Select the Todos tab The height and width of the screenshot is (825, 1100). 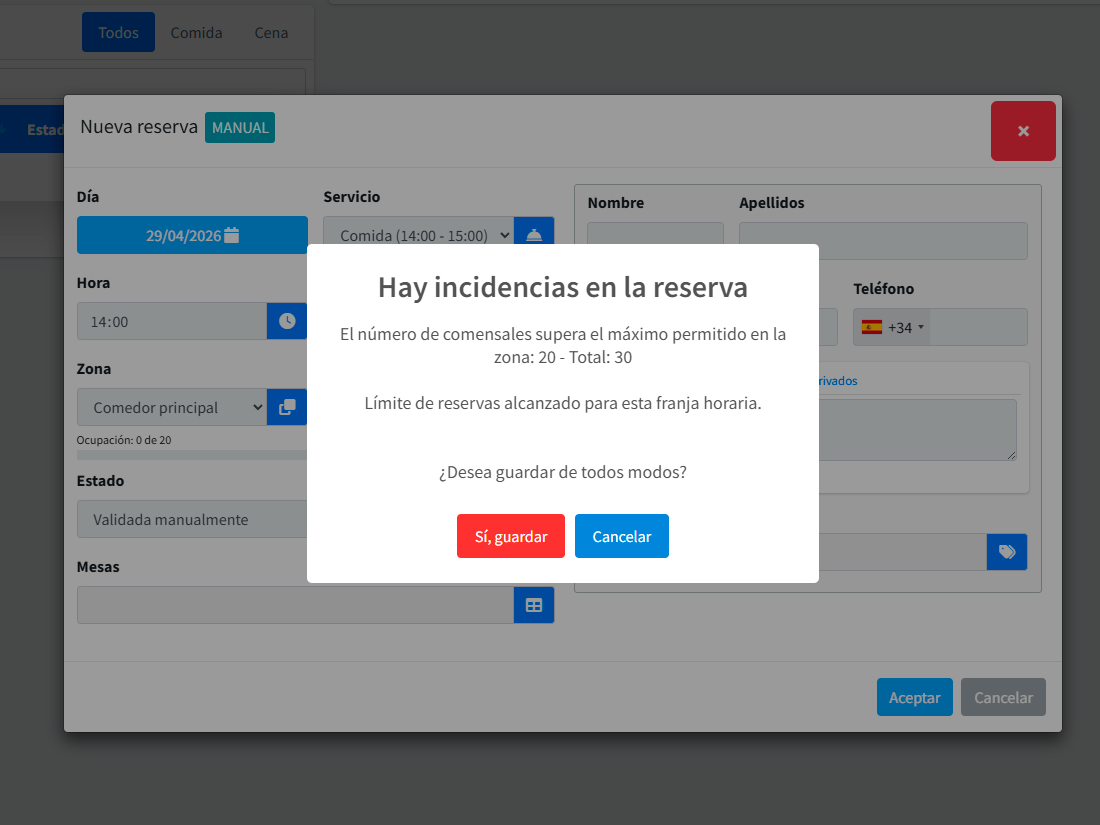pyautogui.click(x=119, y=32)
